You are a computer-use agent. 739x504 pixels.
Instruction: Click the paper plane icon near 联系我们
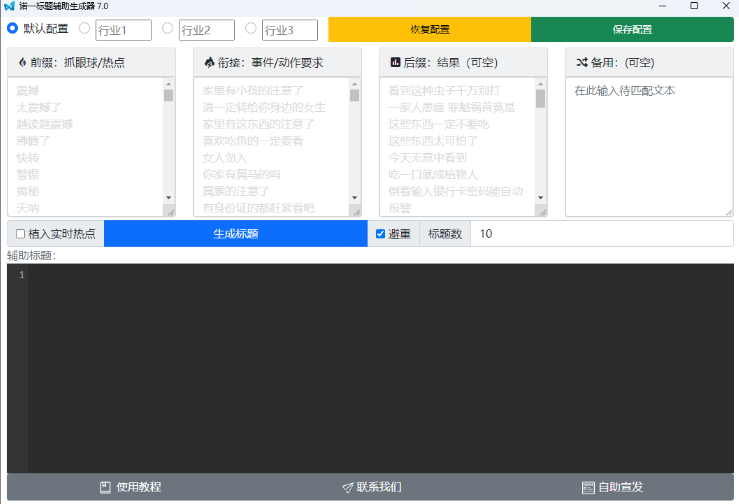pos(347,488)
